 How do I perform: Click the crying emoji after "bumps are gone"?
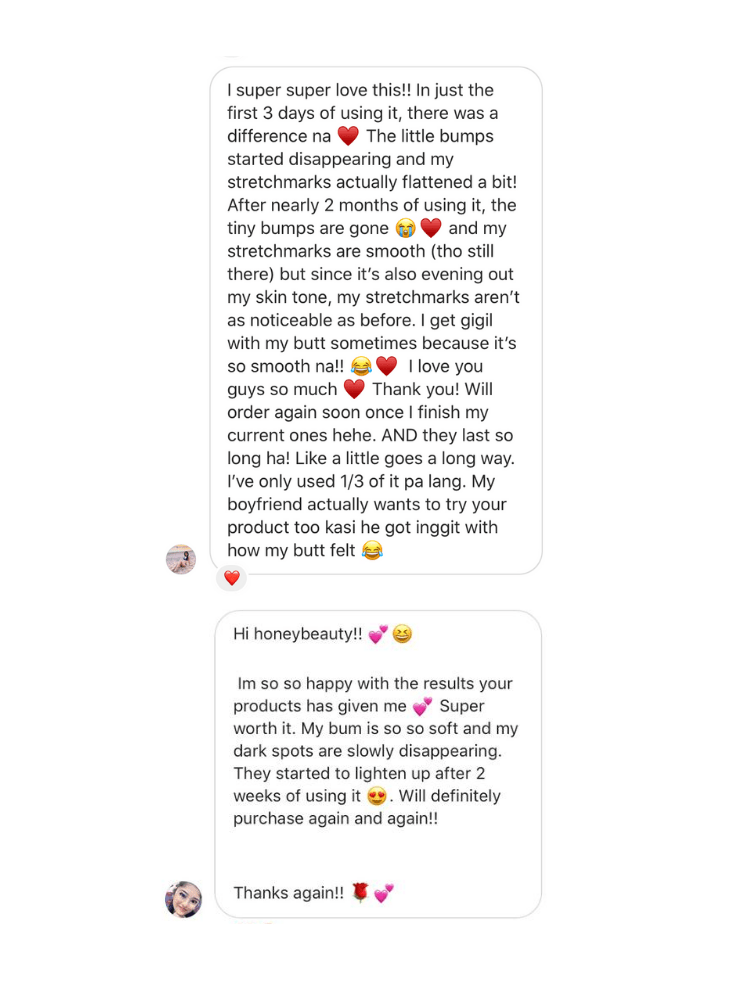point(405,228)
